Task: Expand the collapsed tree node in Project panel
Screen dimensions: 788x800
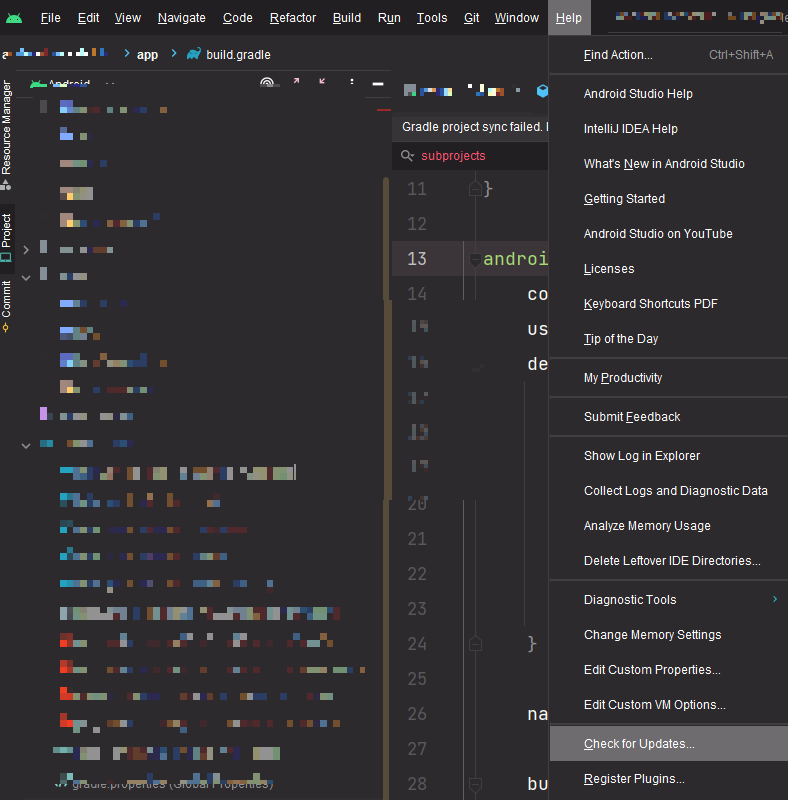Action: [x=26, y=250]
